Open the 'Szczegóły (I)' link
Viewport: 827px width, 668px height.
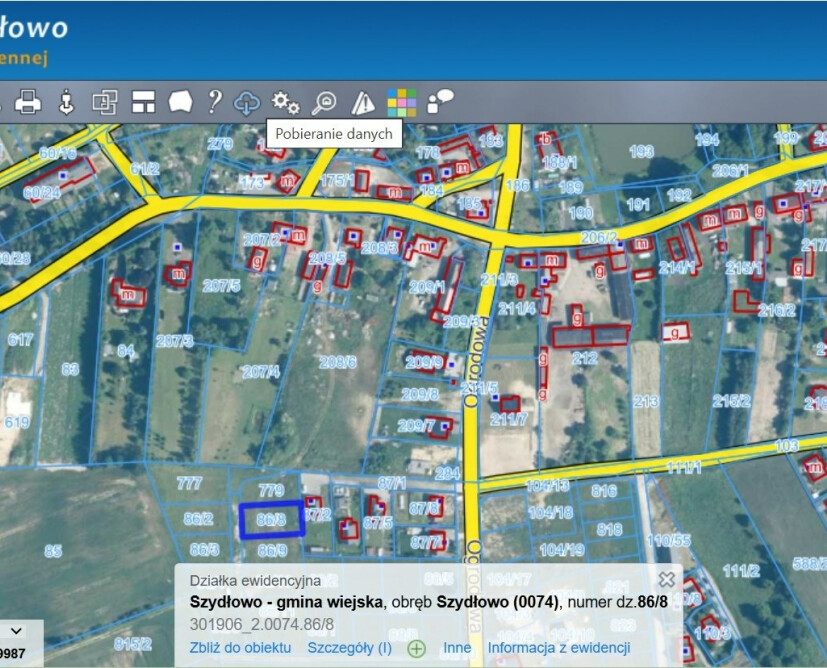point(349,647)
